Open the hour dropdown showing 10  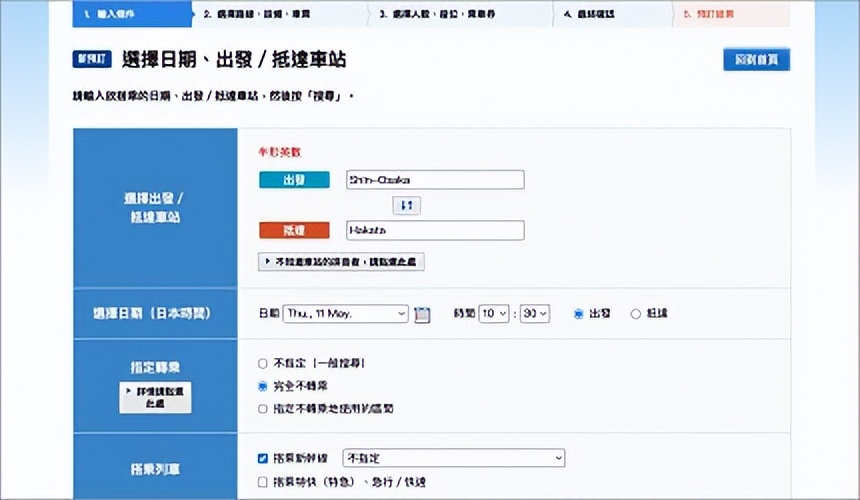point(494,314)
